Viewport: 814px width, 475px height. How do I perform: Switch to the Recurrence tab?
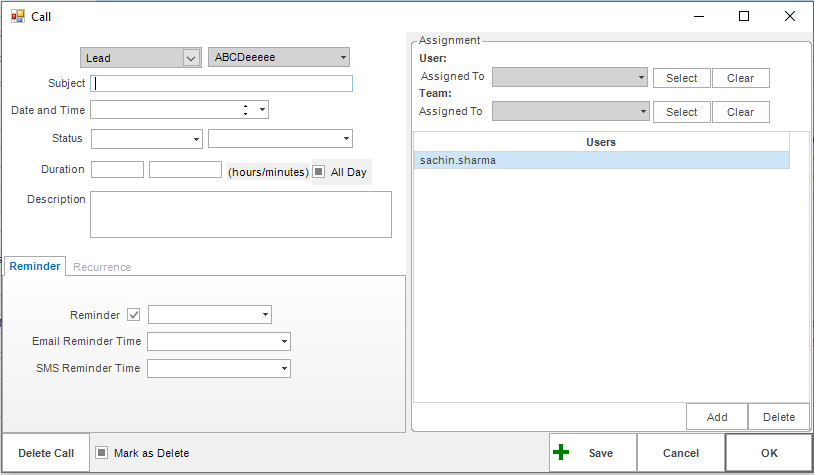[x=102, y=267]
